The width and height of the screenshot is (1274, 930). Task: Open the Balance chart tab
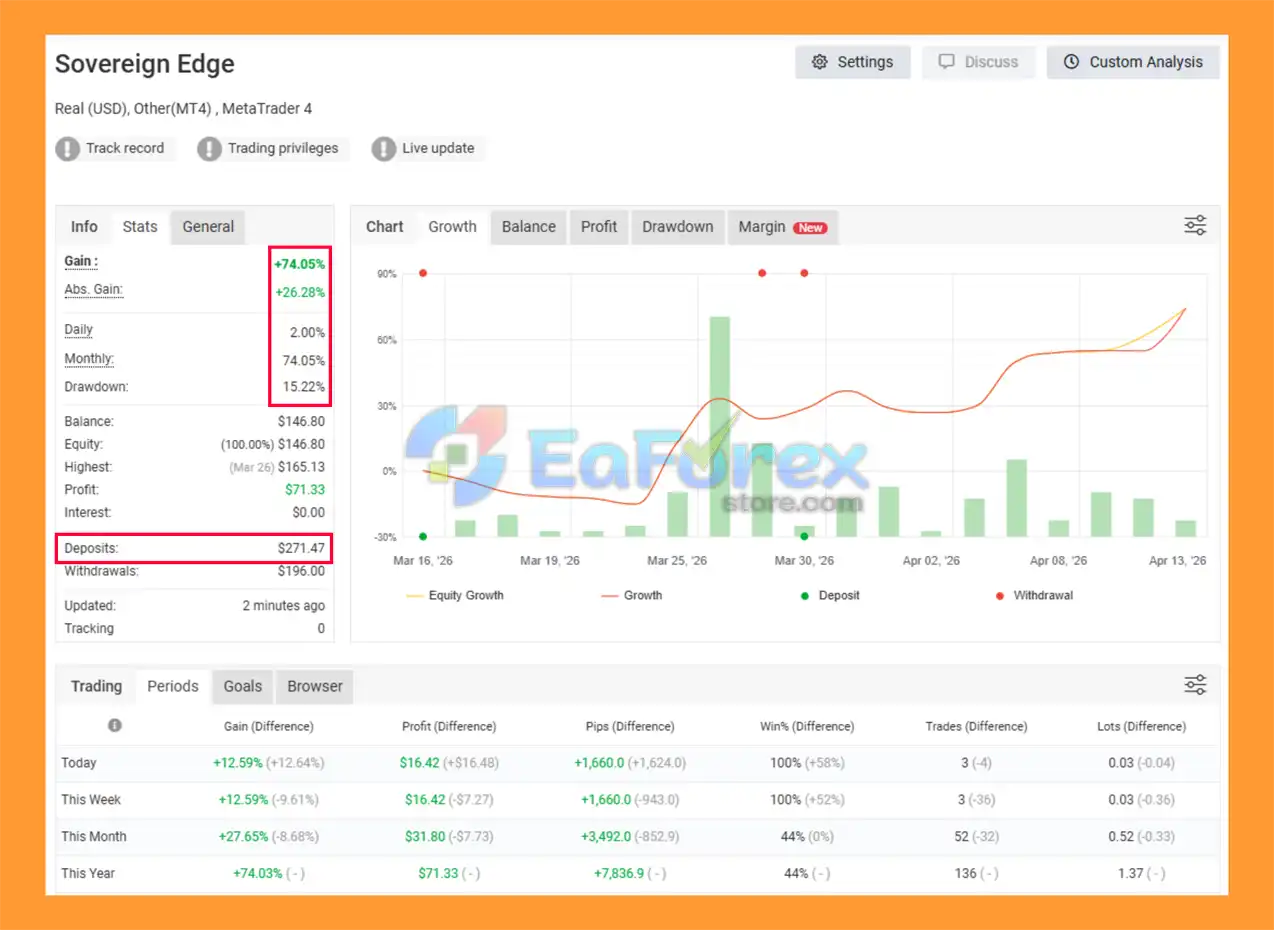528,227
